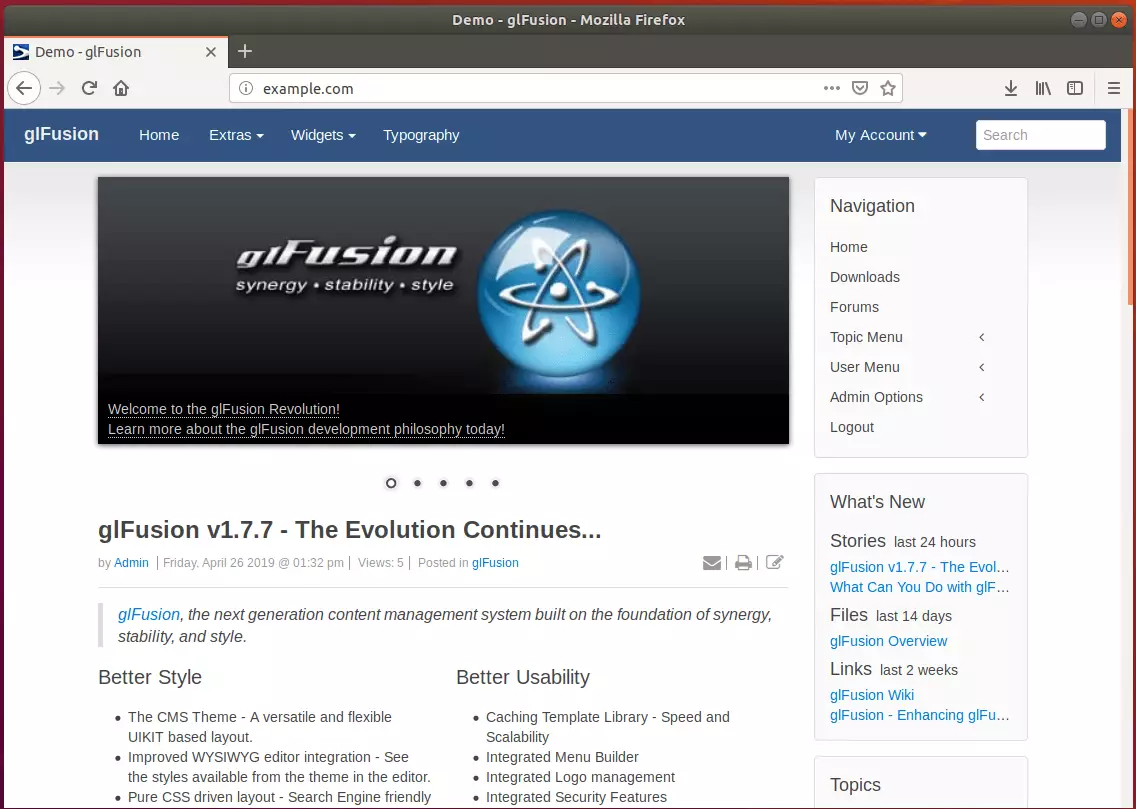Select the third slideshow dot
The width and height of the screenshot is (1136, 809).
pos(443,483)
